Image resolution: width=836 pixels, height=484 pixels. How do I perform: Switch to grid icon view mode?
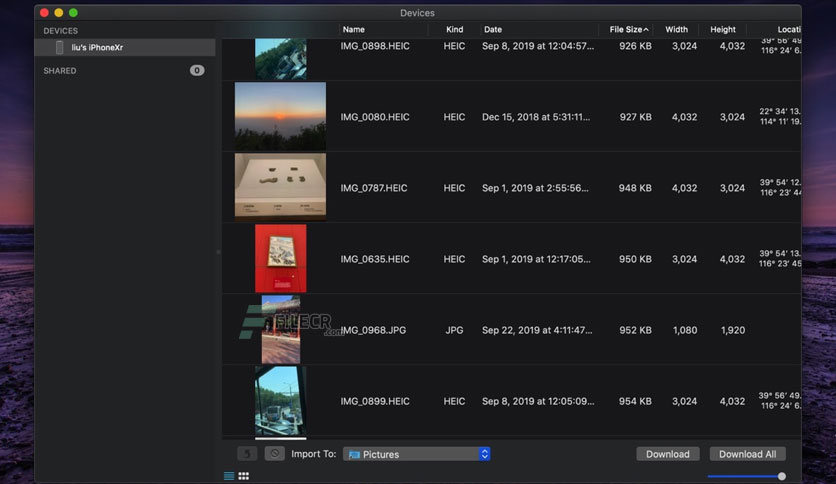point(244,476)
